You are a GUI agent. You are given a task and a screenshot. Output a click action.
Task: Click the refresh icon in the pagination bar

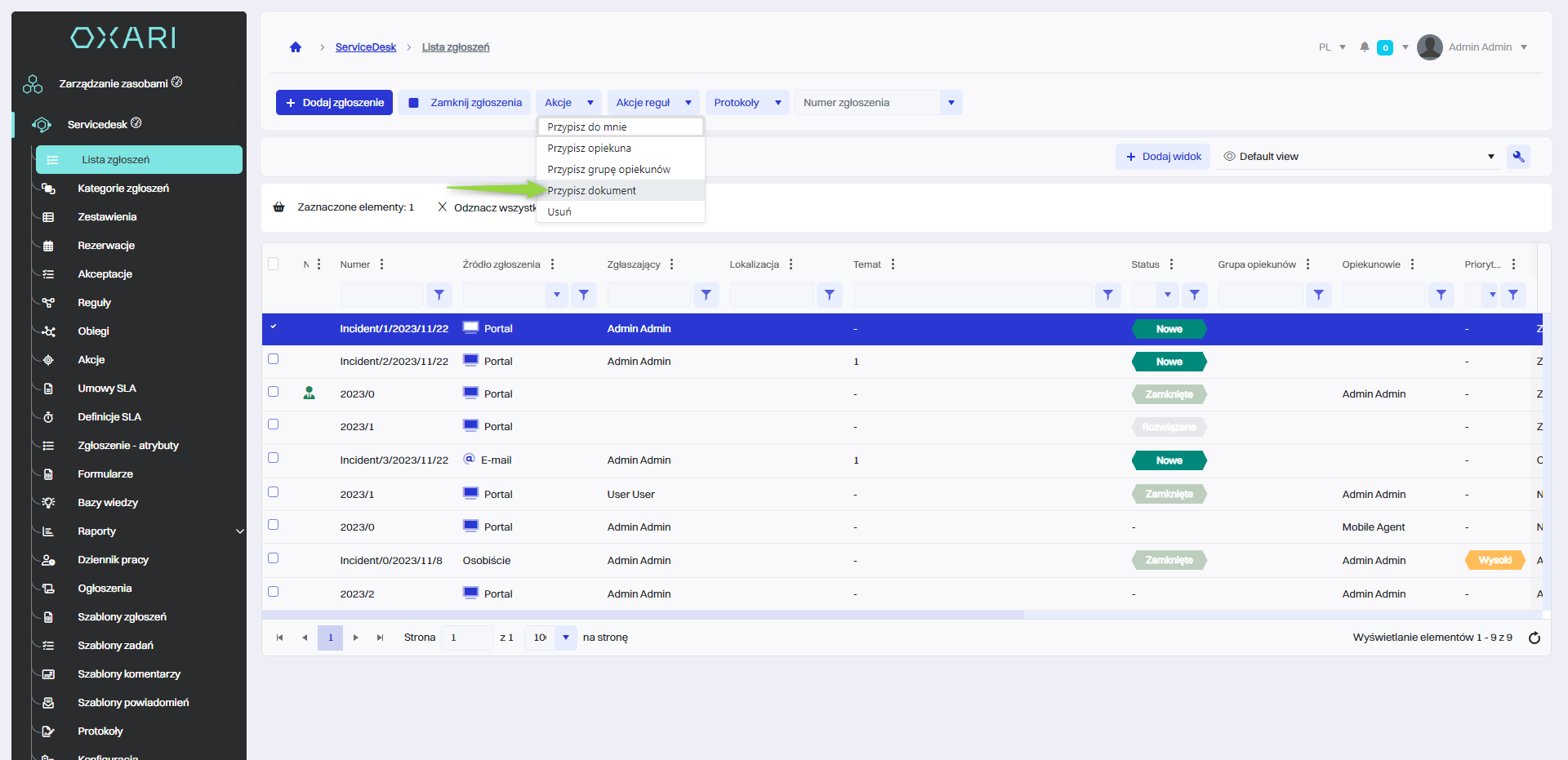pyautogui.click(x=1534, y=638)
